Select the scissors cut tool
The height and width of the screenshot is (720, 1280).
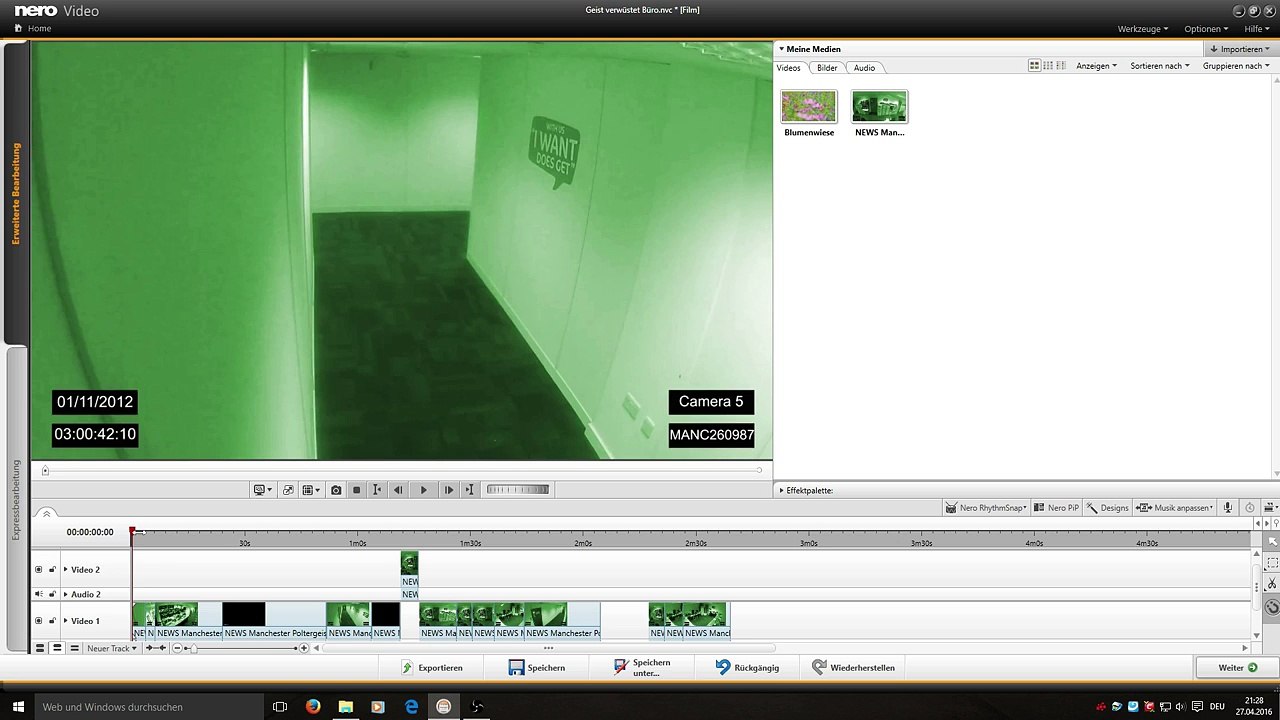[1272, 584]
